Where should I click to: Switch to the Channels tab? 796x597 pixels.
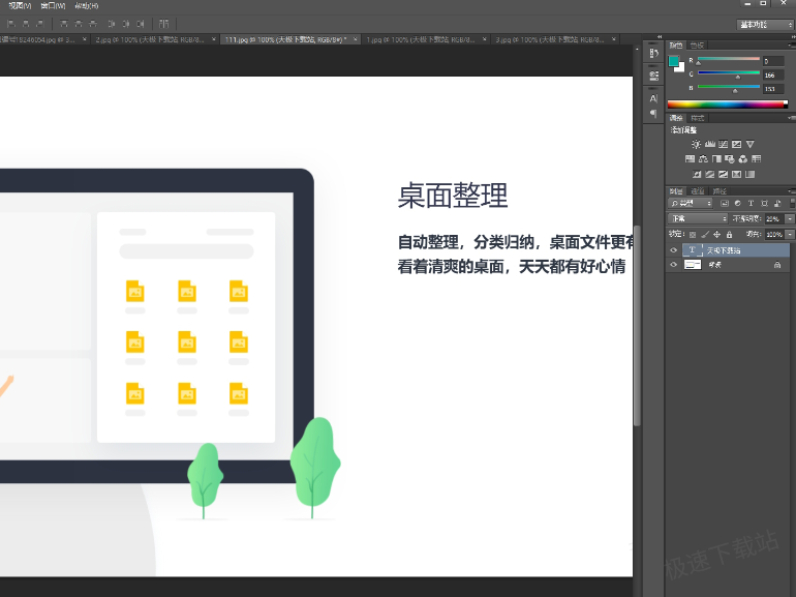click(698, 191)
